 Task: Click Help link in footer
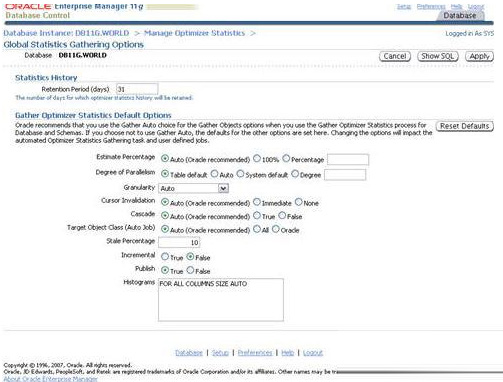coord(288,353)
